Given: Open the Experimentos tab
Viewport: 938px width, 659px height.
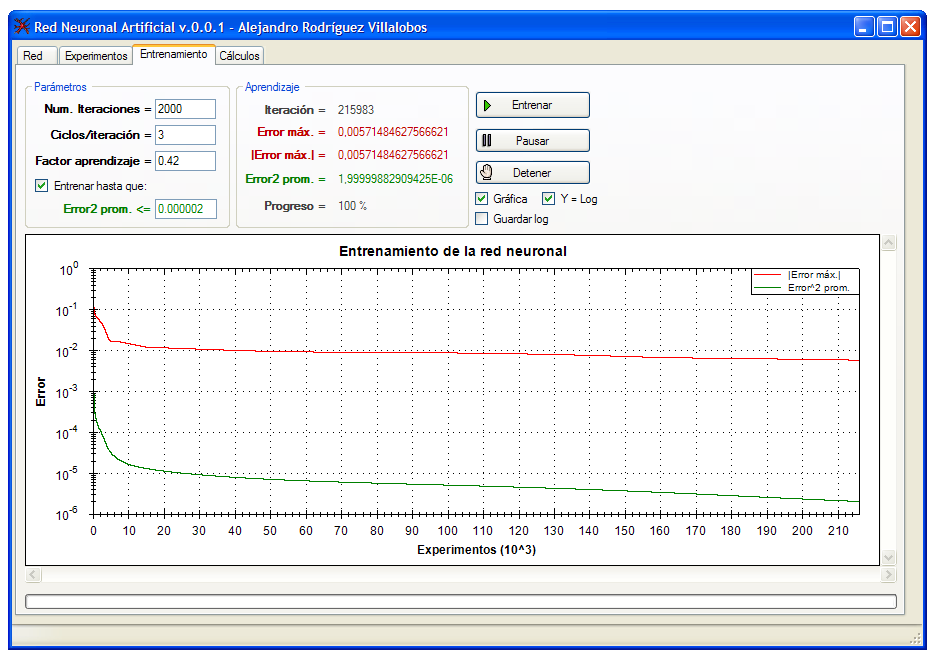Looking at the screenshot, I should [x=96, y=56].
